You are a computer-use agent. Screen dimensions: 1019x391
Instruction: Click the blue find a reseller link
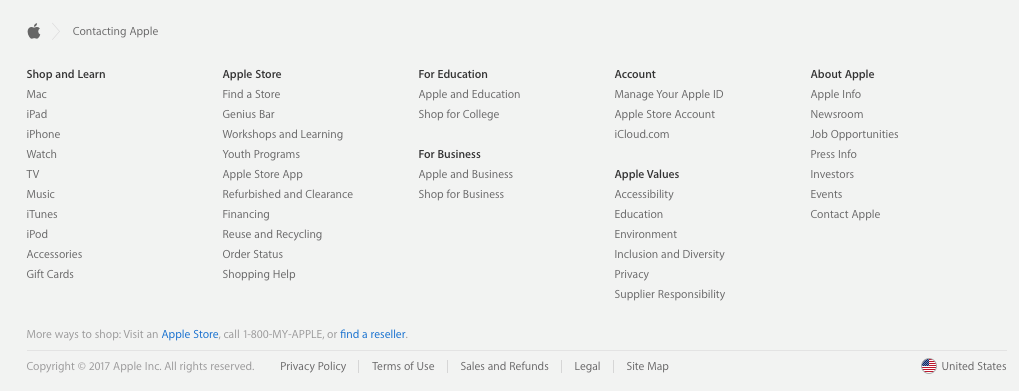[x=372, y=334]
